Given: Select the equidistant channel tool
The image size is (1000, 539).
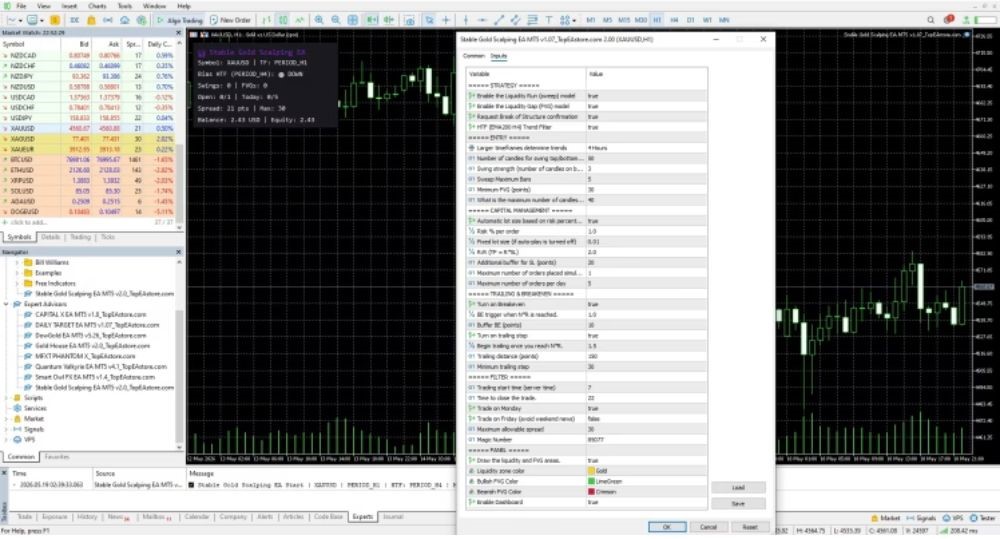Looking at the screenshot, I should (515, 20).
